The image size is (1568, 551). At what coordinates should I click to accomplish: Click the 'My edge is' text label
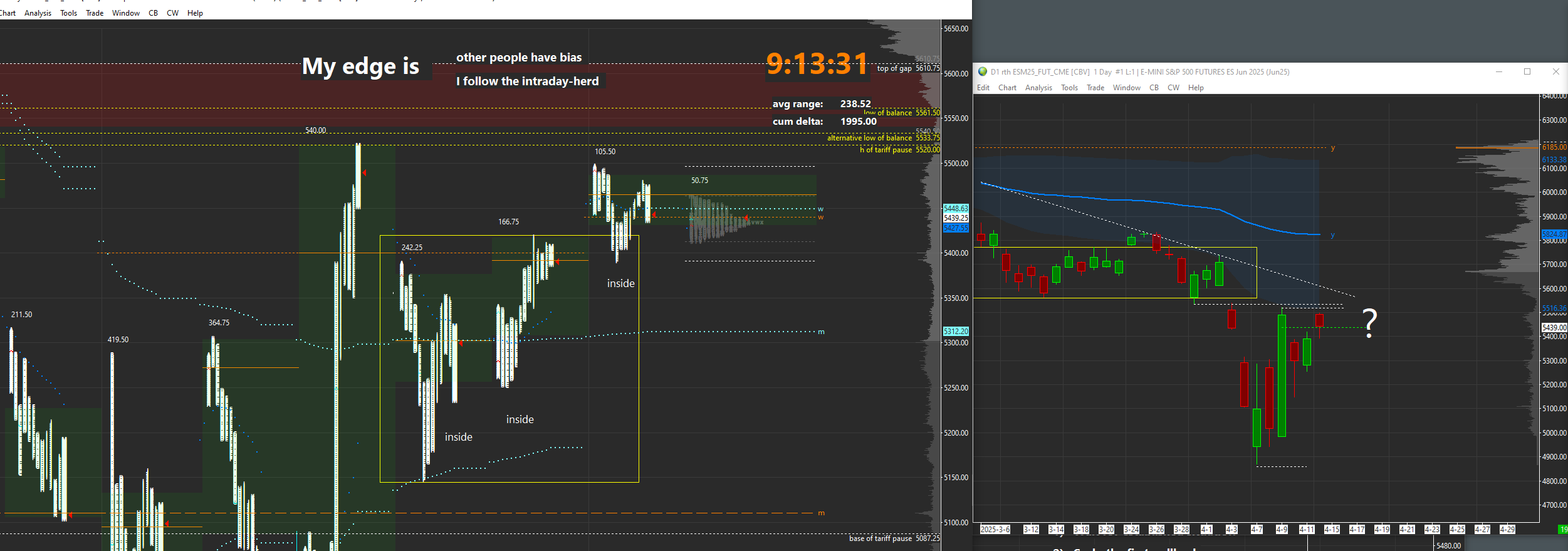coord(361,66)
